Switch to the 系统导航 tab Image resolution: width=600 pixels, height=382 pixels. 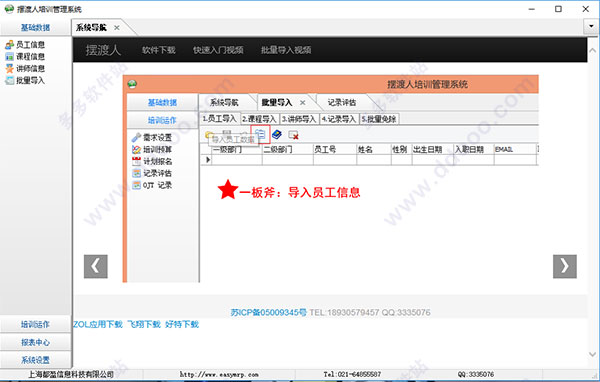(x=91, y=28)
